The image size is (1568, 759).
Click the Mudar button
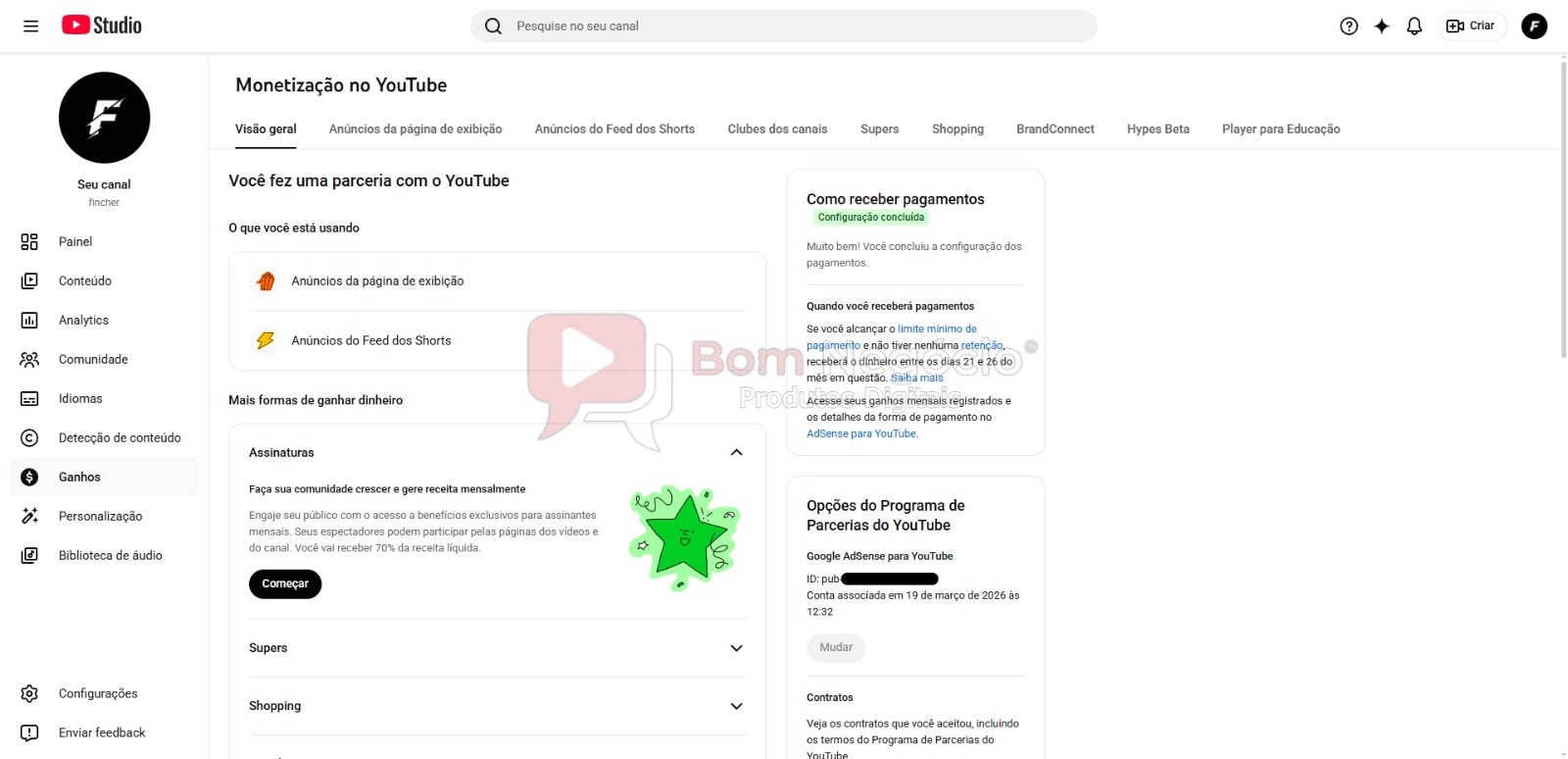pyautogui.click(x=836, y=647)
